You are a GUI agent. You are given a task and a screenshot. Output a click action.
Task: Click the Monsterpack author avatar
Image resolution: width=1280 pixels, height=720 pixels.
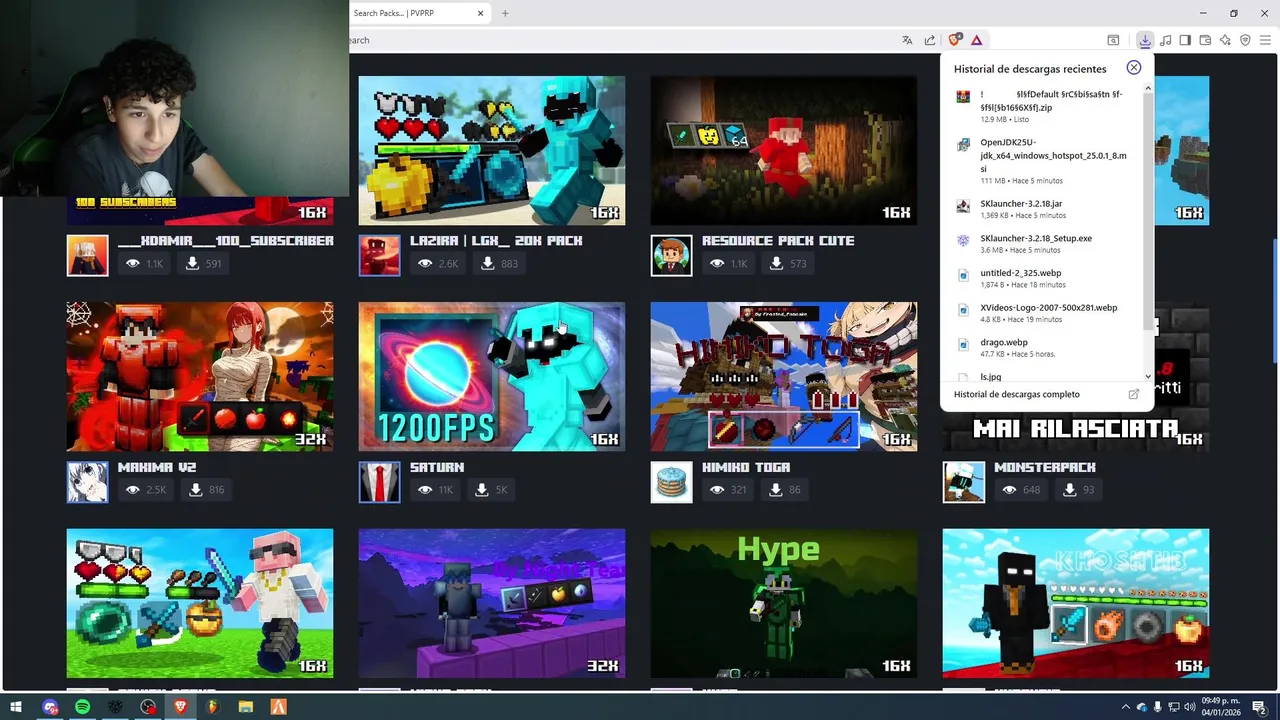pyautogui.click(x=964, y=482)
